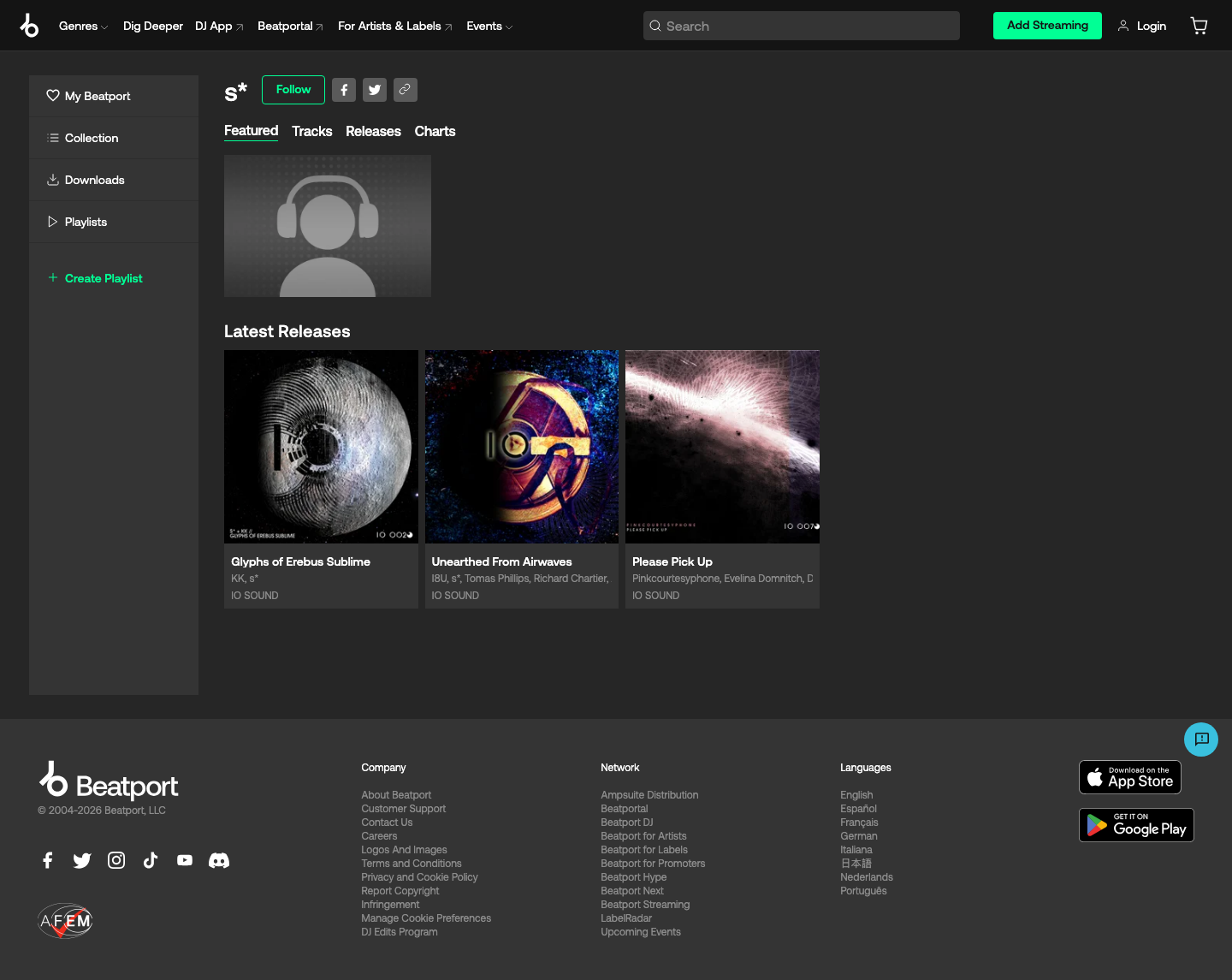Open Contact Us footer link

pos(387,823)
